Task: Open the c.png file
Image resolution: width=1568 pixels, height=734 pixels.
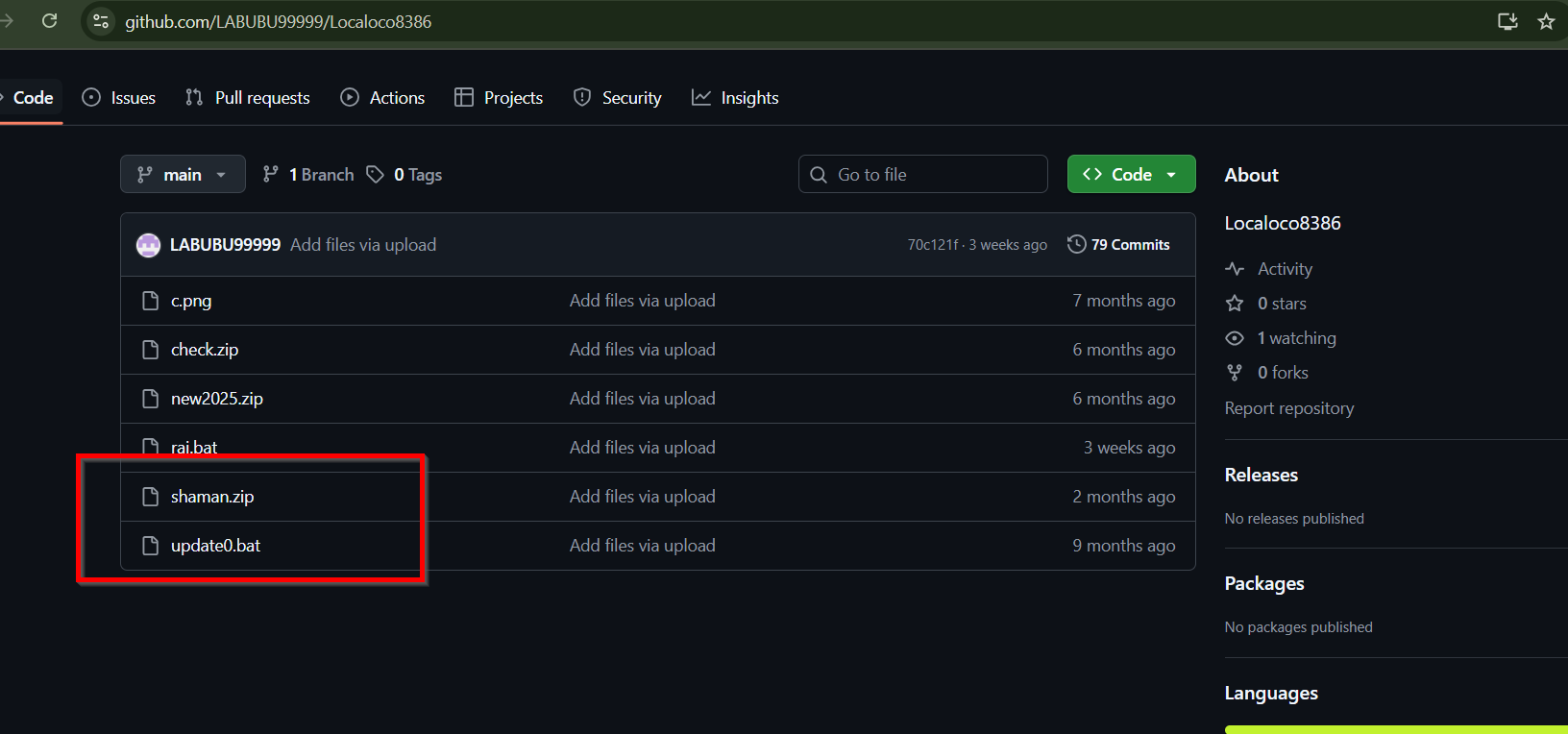Action: (191, 301)
